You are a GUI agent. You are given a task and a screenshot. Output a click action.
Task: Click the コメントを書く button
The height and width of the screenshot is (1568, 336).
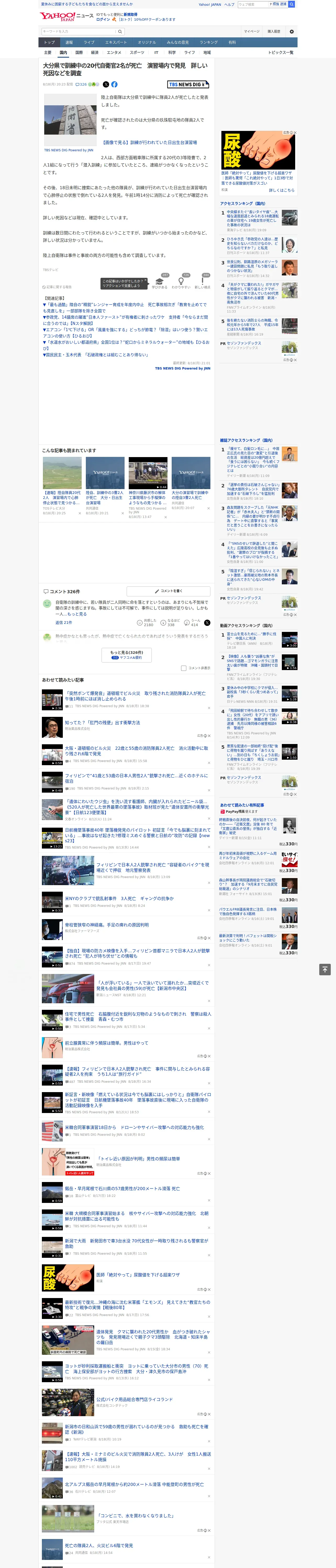168,591
